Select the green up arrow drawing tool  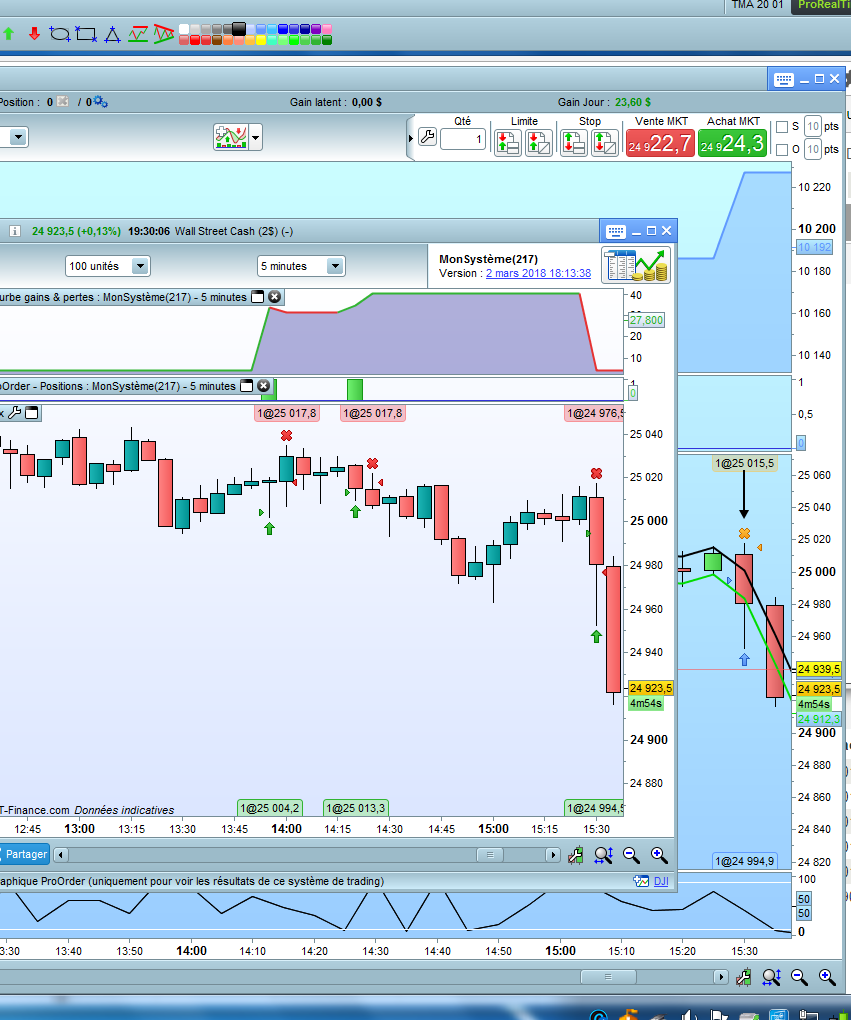(8, 34)
